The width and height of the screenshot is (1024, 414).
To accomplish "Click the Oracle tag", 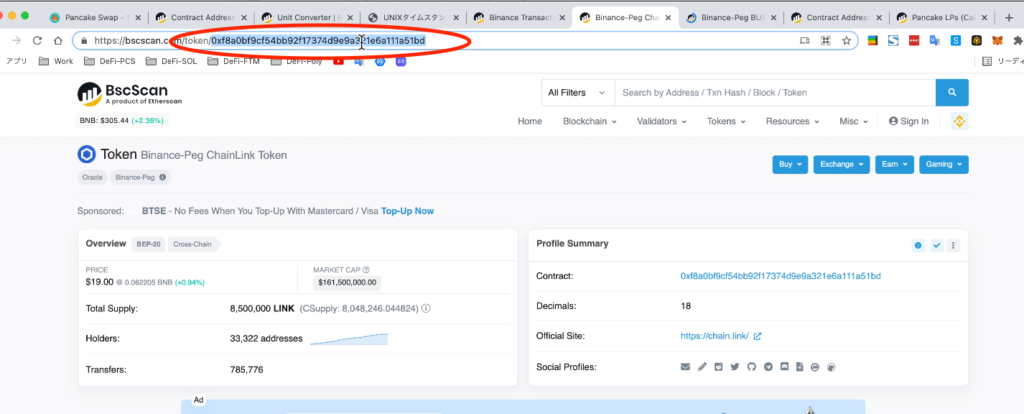I will (x=92, y=177).
